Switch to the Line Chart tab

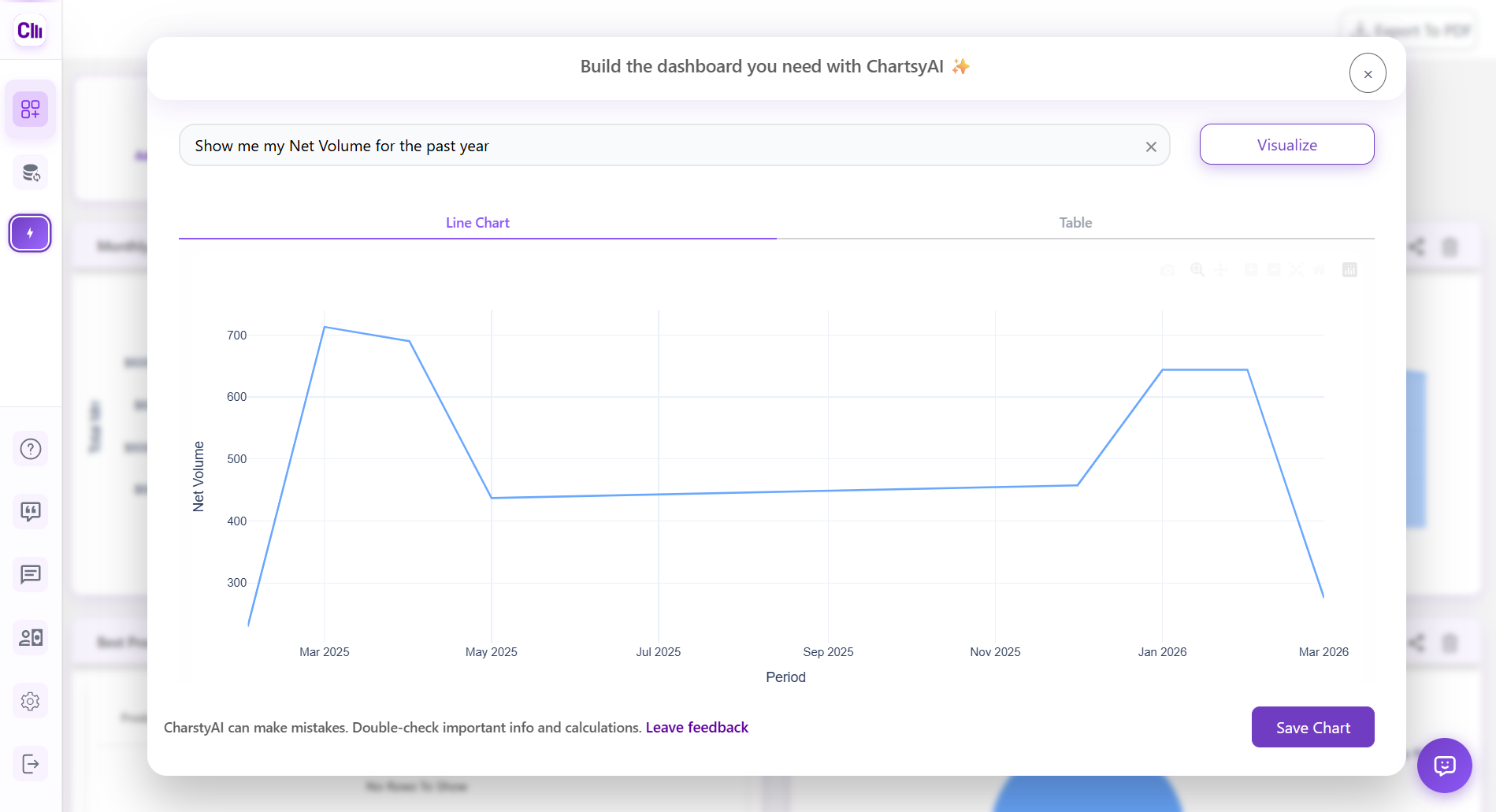click(x=477, y=223)
